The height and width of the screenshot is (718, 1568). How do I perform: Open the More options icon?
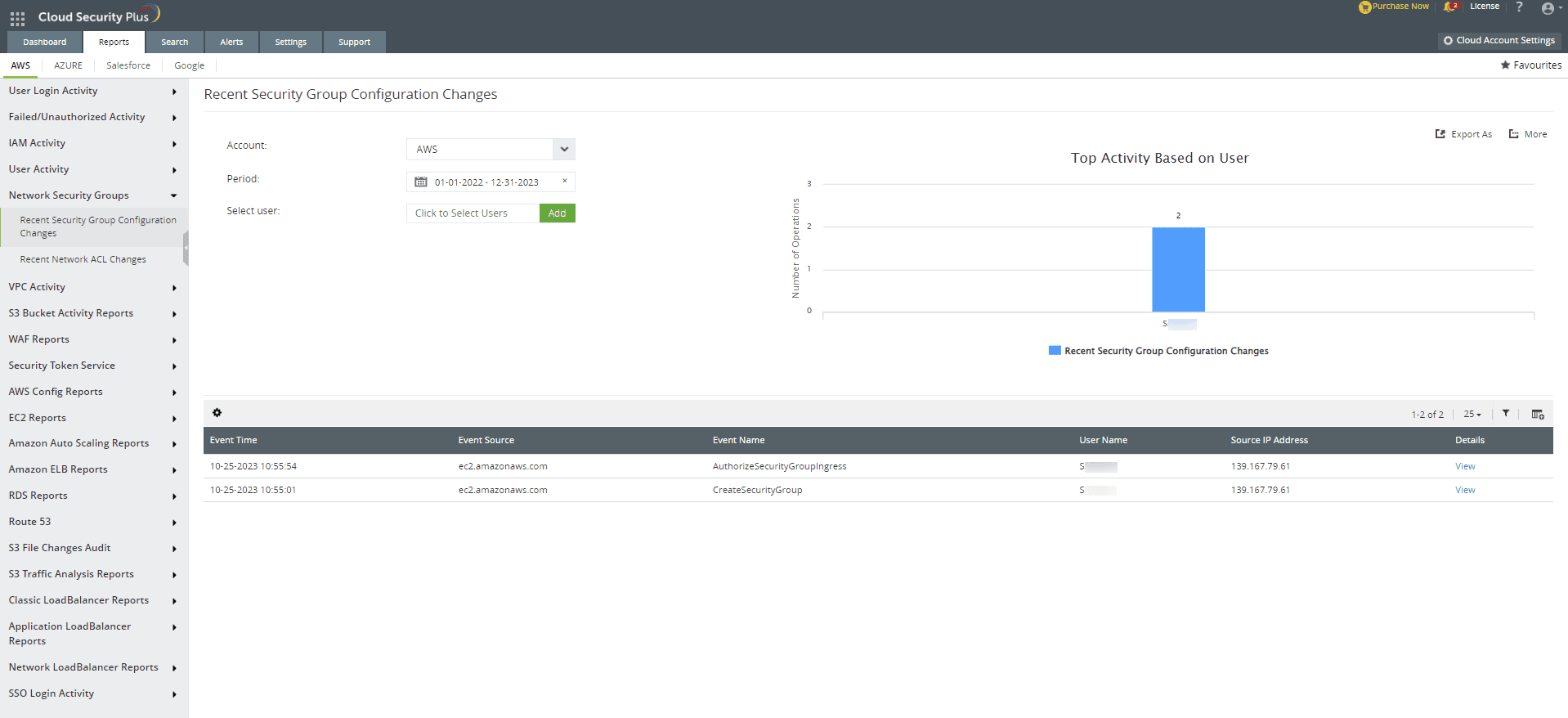point(1514,134)
